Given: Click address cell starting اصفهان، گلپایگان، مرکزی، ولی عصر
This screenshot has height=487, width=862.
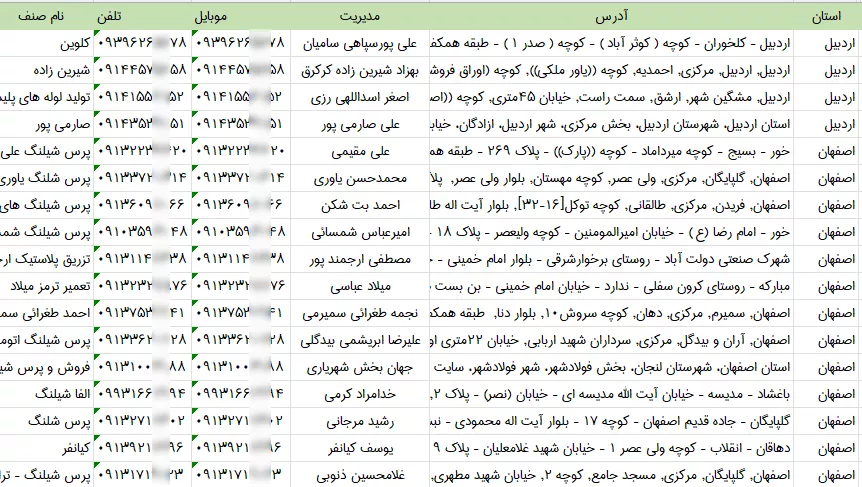Looking at the screenshot, I should [x=612, y=178].
